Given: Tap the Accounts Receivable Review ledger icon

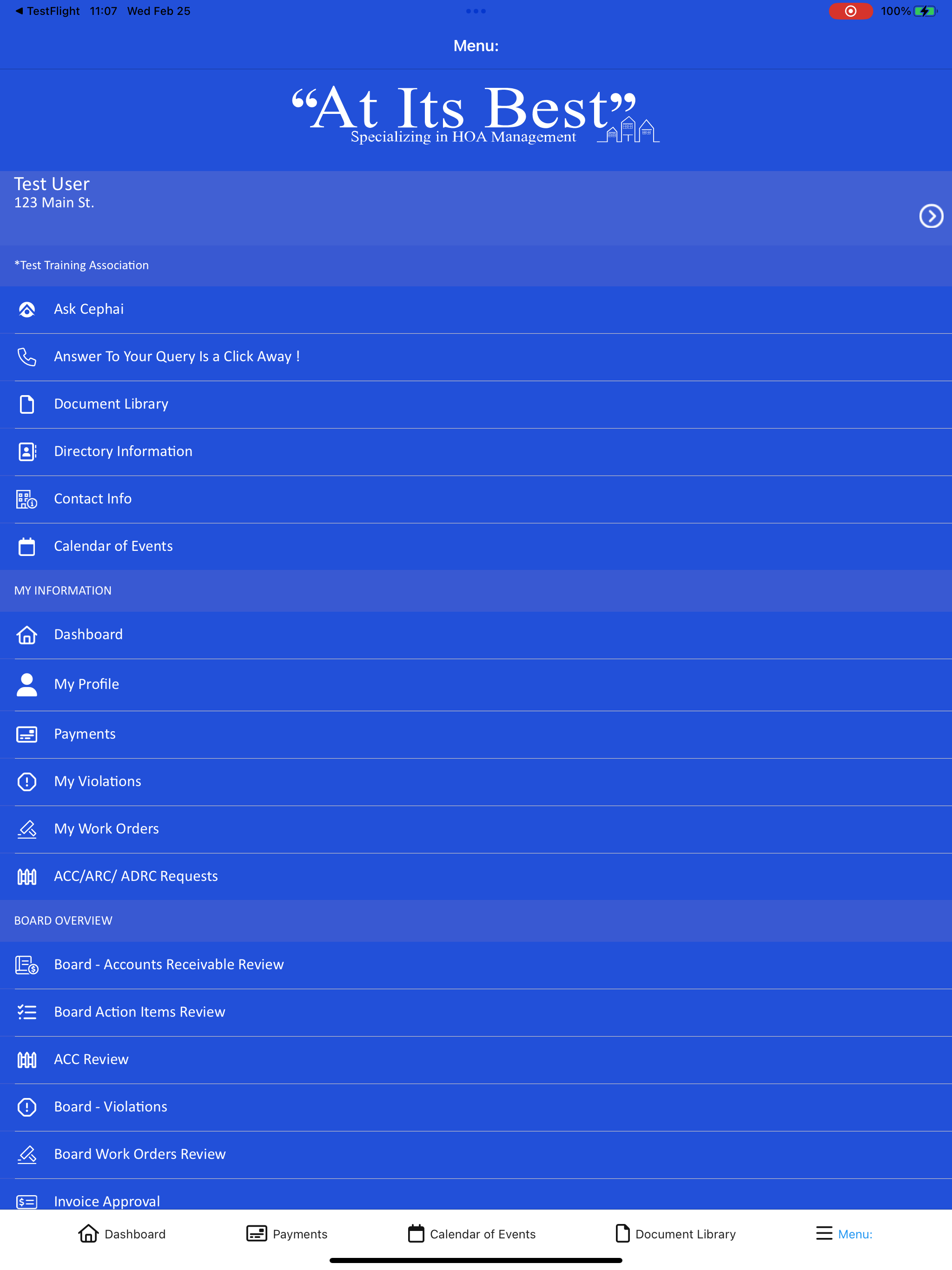Looking at the screenshot, I should (x=26, y=965).
